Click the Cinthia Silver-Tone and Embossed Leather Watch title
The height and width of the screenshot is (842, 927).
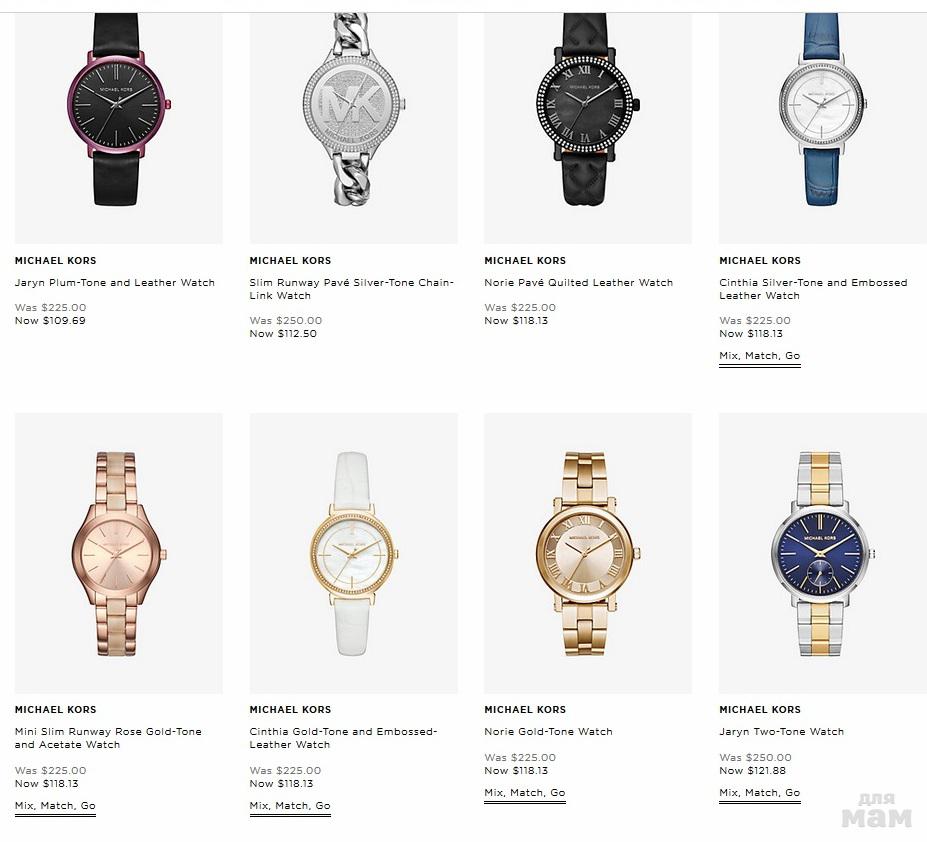tap(813, 289)
